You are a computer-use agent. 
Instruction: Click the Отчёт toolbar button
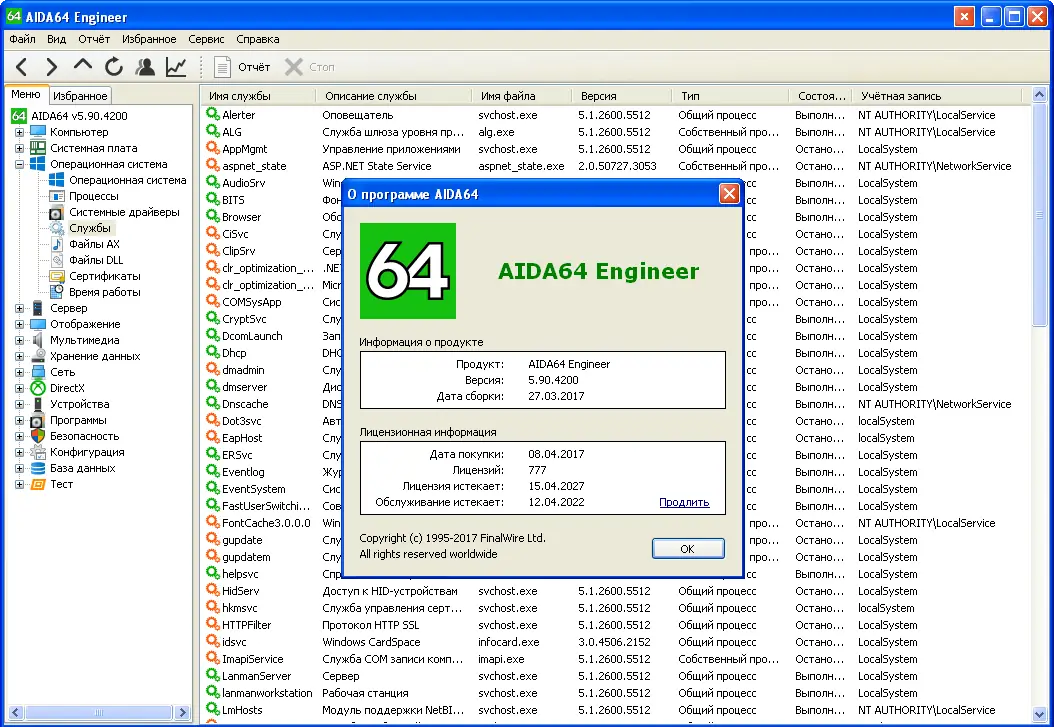[x=242, y=67]
